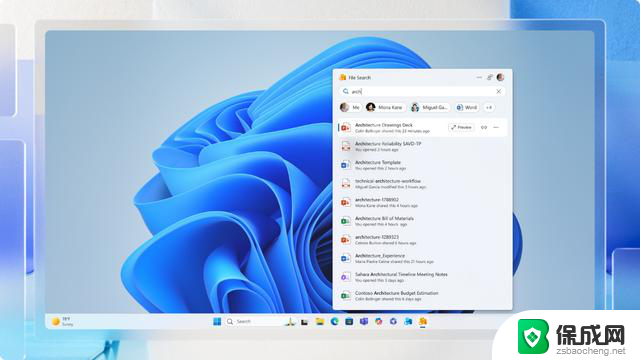Screen dimensions: 640x360
Task: Minimize the File Search window
Action: [479, 77]
